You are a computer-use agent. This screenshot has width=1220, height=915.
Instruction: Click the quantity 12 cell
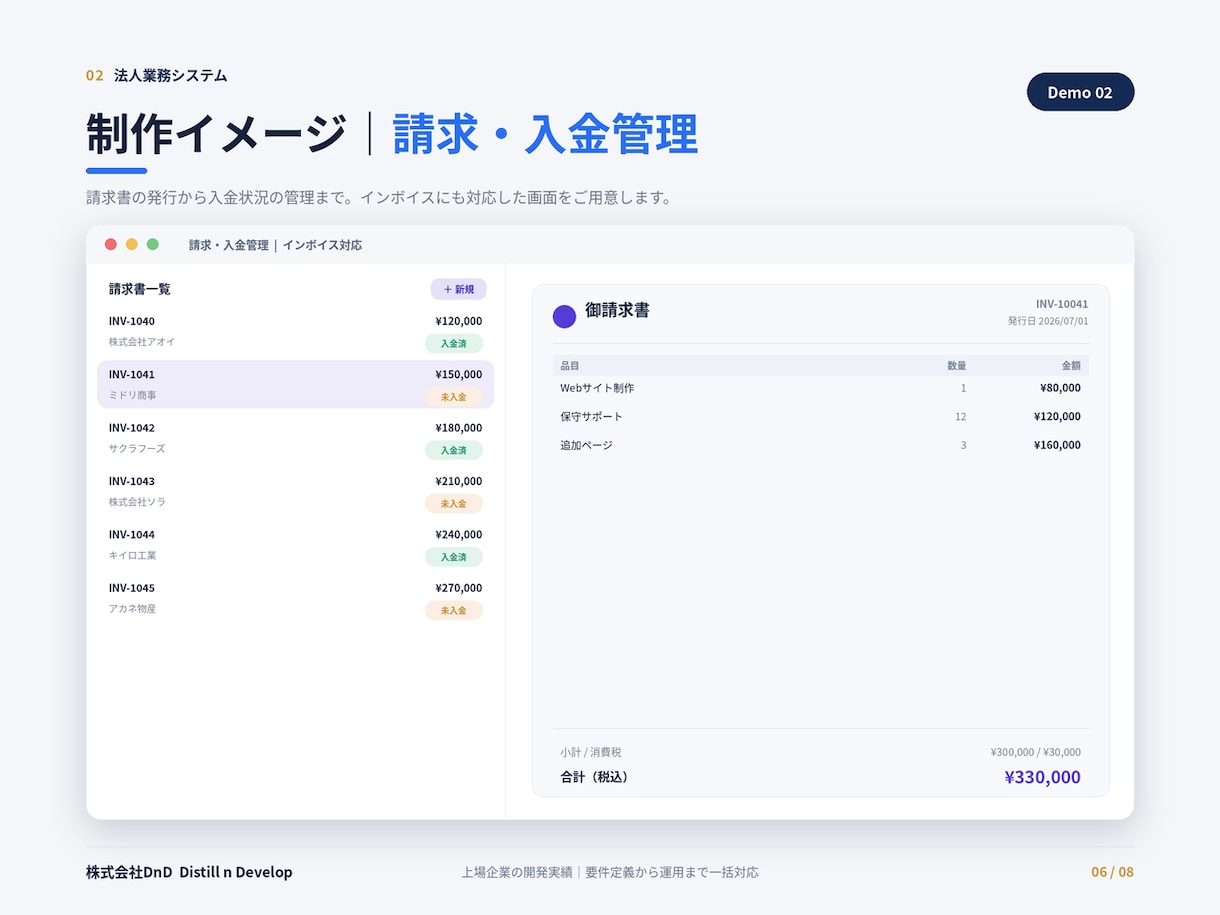pos(961,416)
